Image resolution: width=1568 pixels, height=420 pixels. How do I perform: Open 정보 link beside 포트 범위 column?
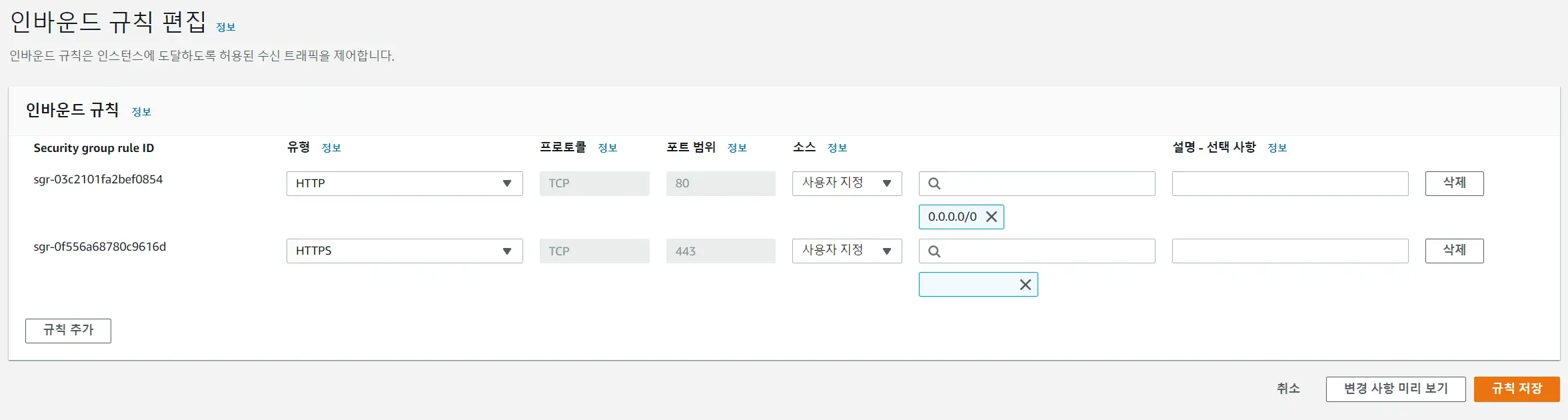[x=737, y=148]
